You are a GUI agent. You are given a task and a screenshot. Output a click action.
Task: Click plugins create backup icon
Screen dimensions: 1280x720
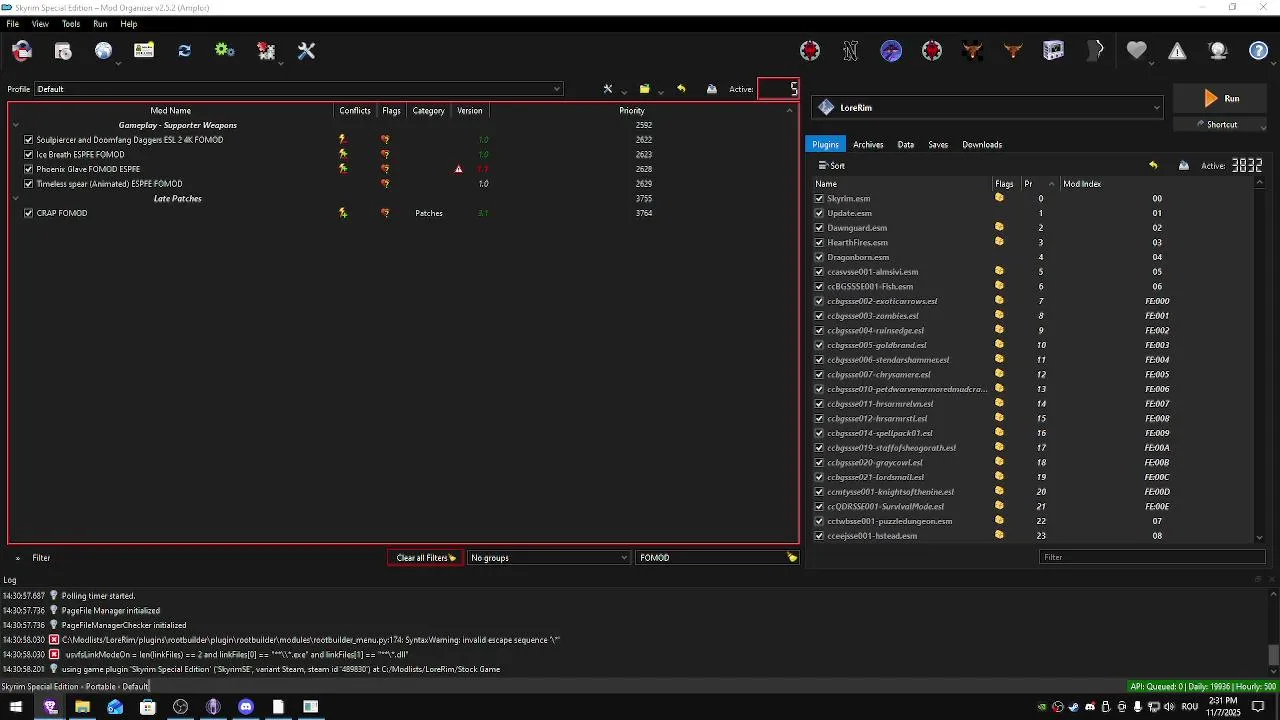pos(1184,165)
